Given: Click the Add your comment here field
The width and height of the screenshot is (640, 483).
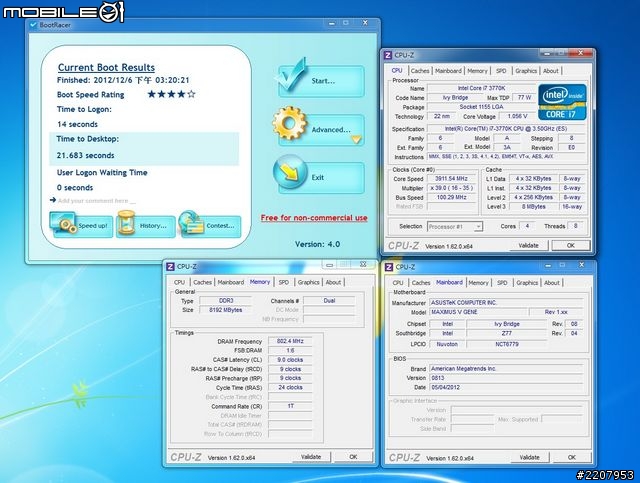Looking at the screenshot, I should pos(97,201).
